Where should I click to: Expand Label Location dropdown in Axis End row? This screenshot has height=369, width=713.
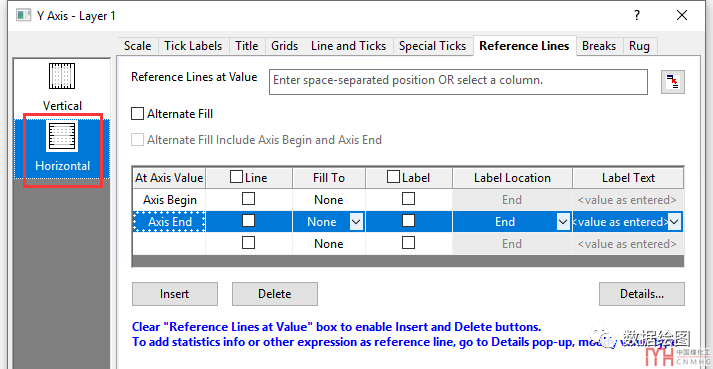pos(563,222)
